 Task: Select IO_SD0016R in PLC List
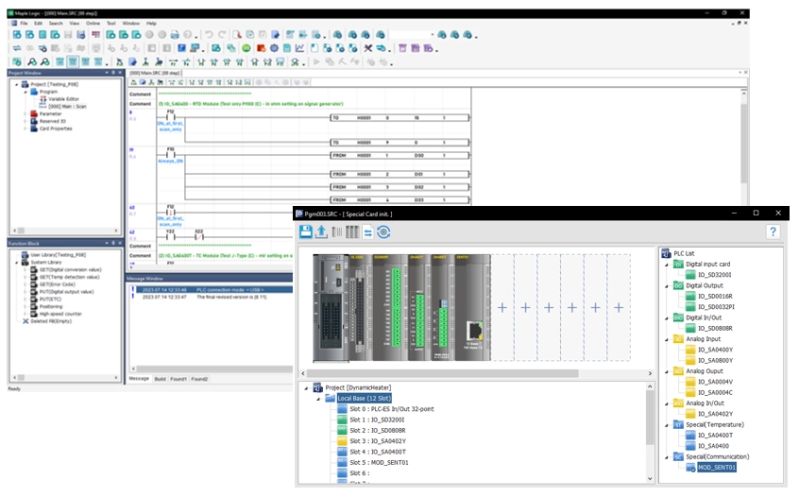[x=715, y=296]
